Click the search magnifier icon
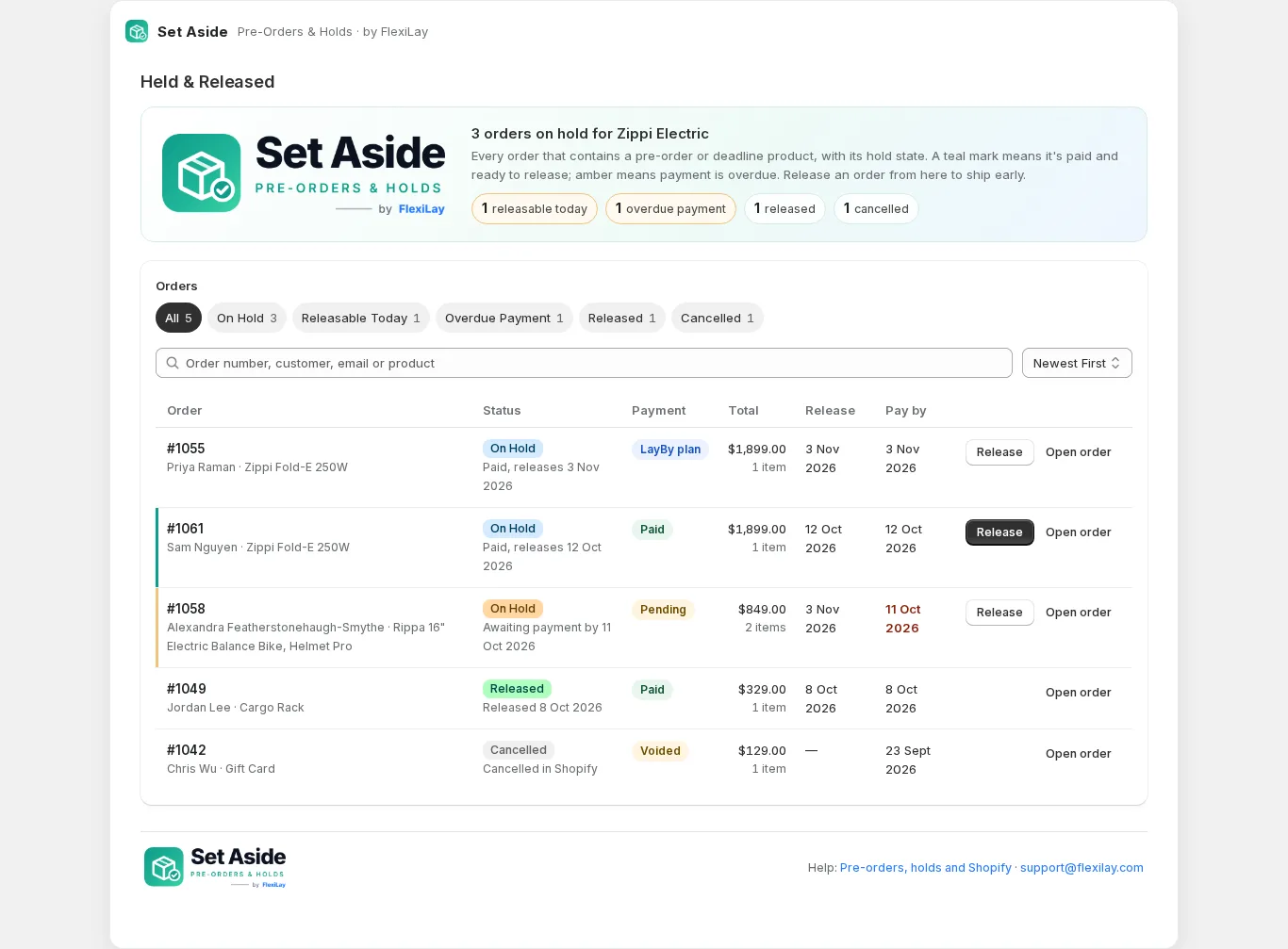1288x949 pixels. (x=173, y=363)
